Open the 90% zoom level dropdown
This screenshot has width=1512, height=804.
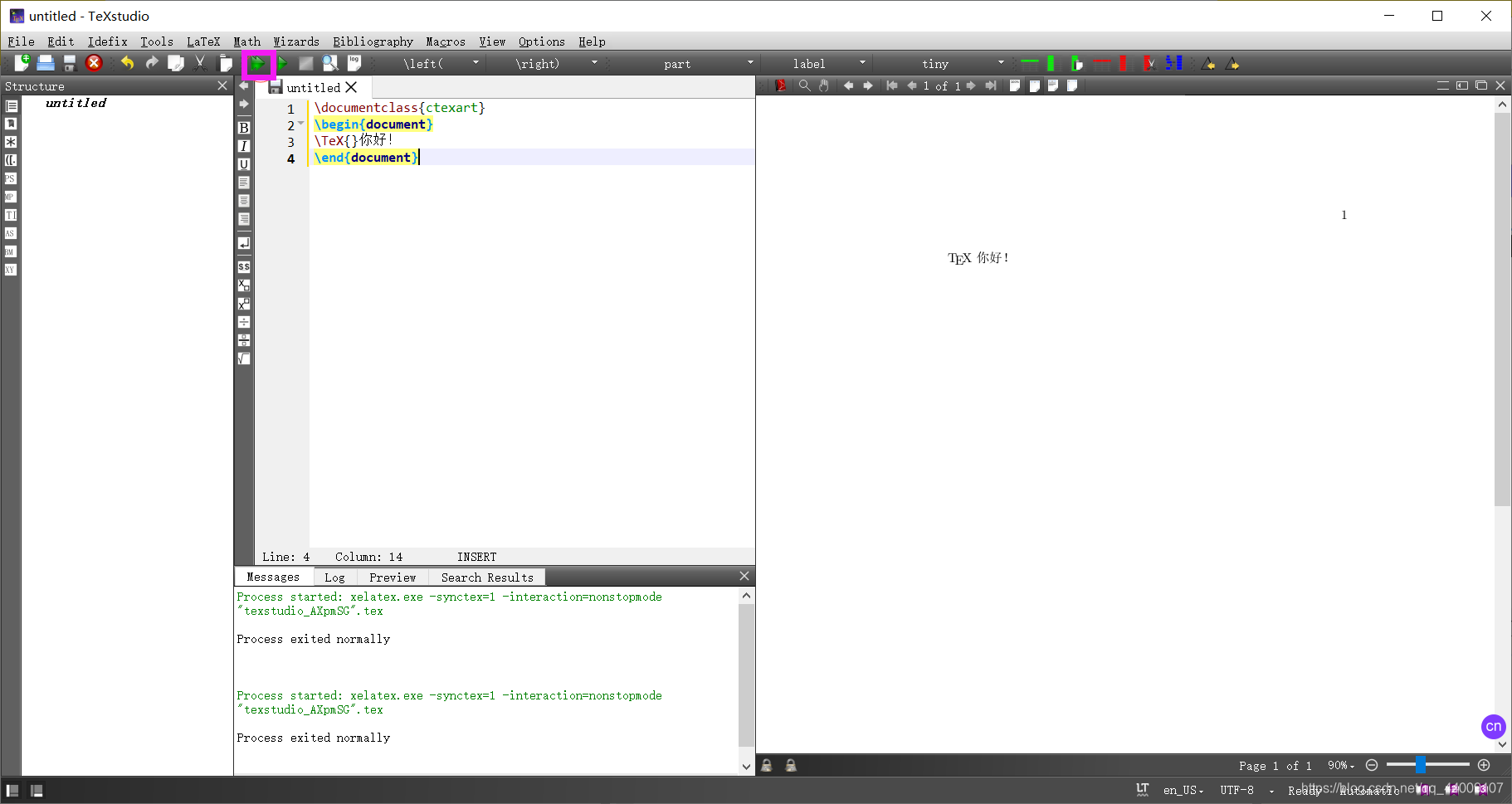click(1341, 766)
